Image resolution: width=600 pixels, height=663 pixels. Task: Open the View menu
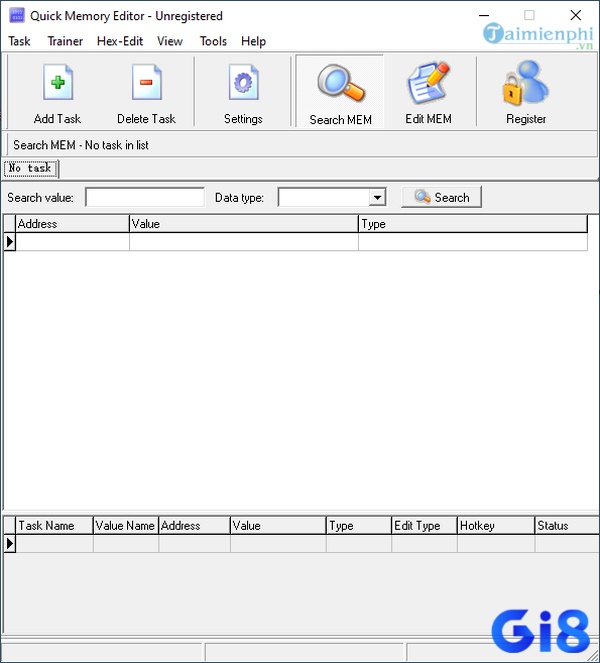click(x=170, y=41)
